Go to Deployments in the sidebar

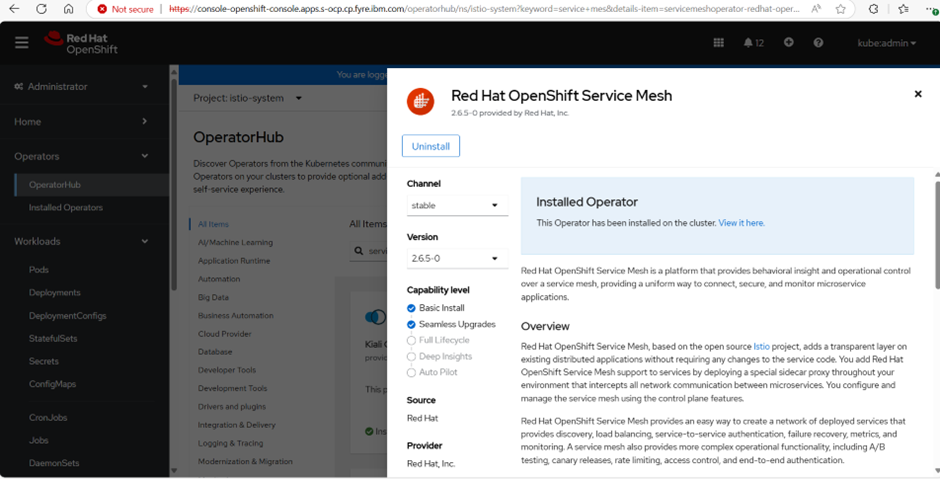click(55, 293)
